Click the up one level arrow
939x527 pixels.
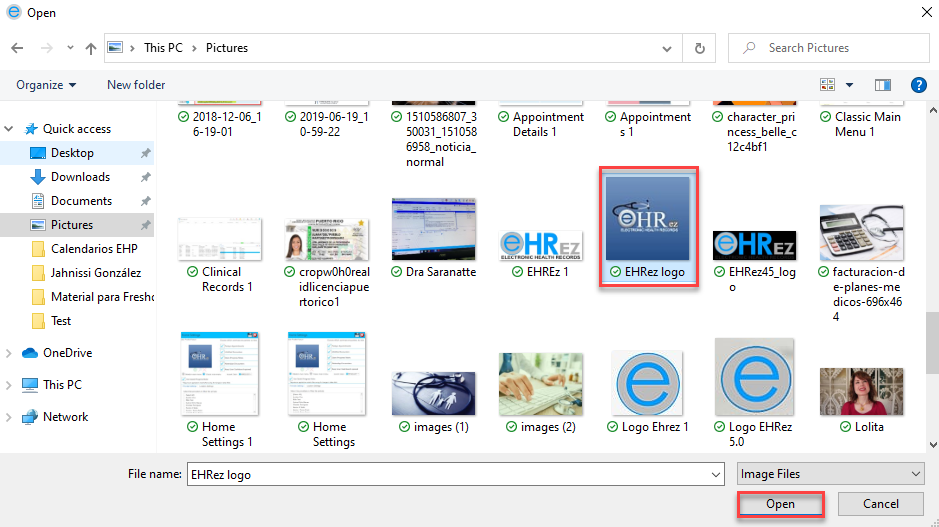point(90,49)
